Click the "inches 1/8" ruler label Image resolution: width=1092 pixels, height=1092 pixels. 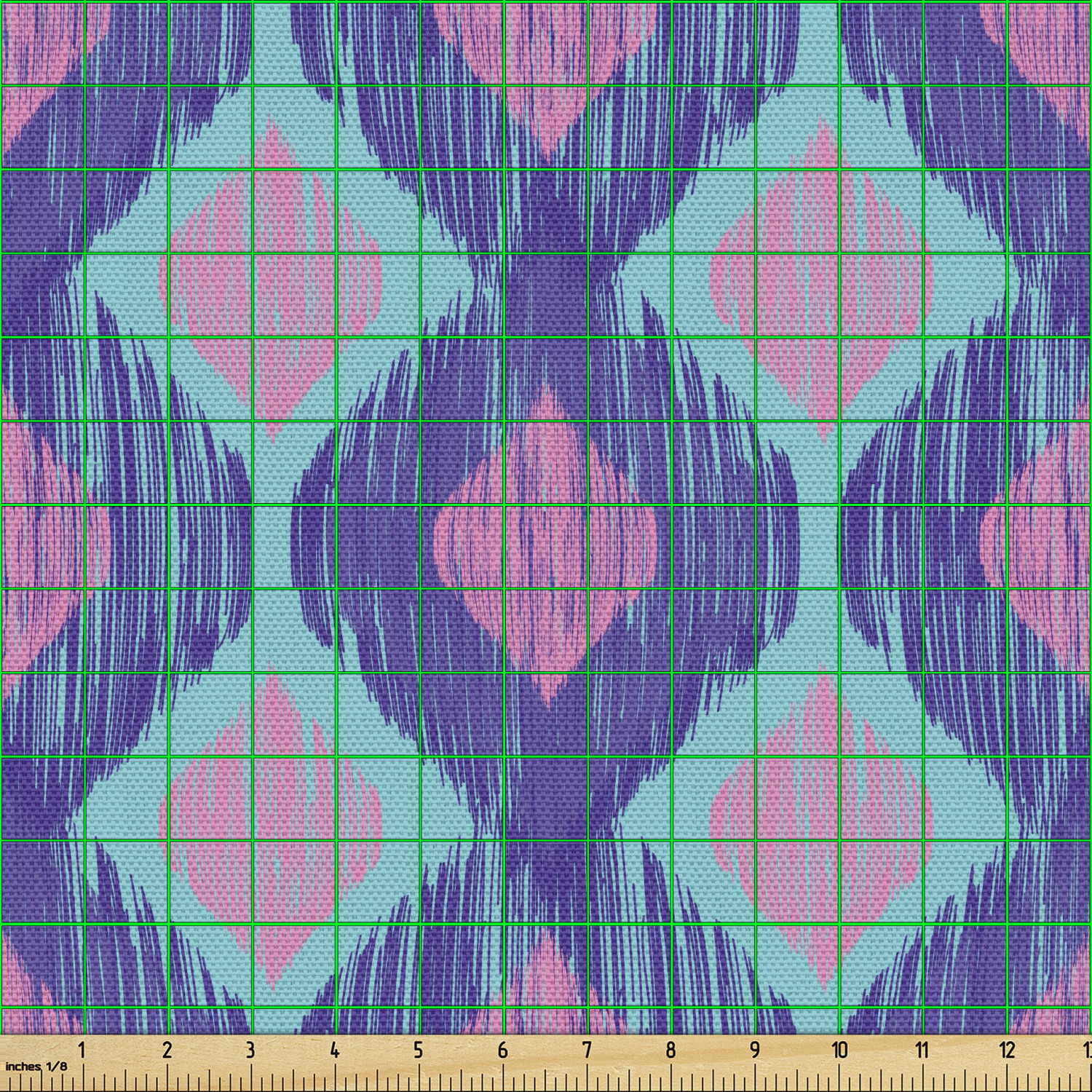(x=36, y=1067)
